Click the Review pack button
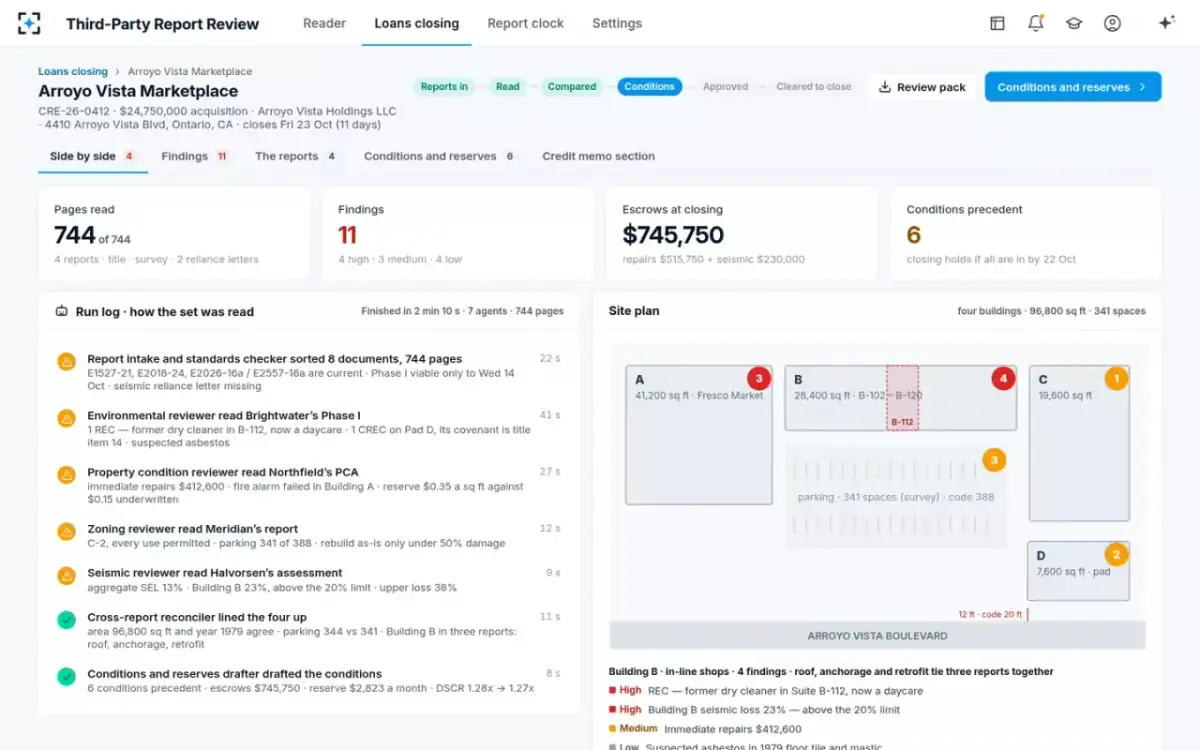This screenshot has width=1200, height=750. pyautogui.click(x=922, y=87)
